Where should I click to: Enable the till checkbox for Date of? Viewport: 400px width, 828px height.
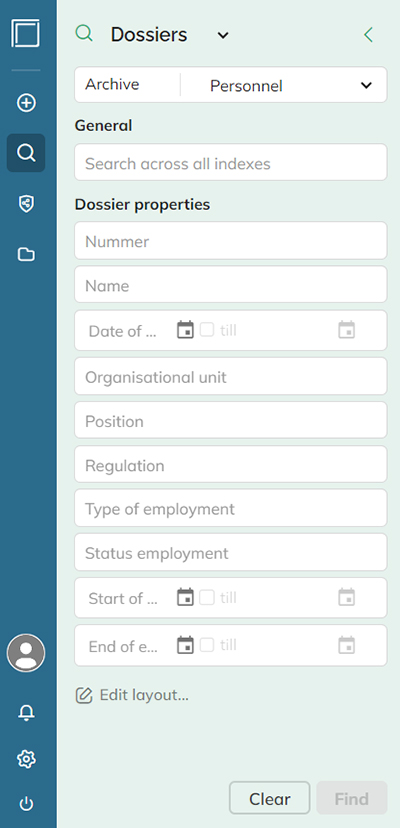click(x=207, y=330)
